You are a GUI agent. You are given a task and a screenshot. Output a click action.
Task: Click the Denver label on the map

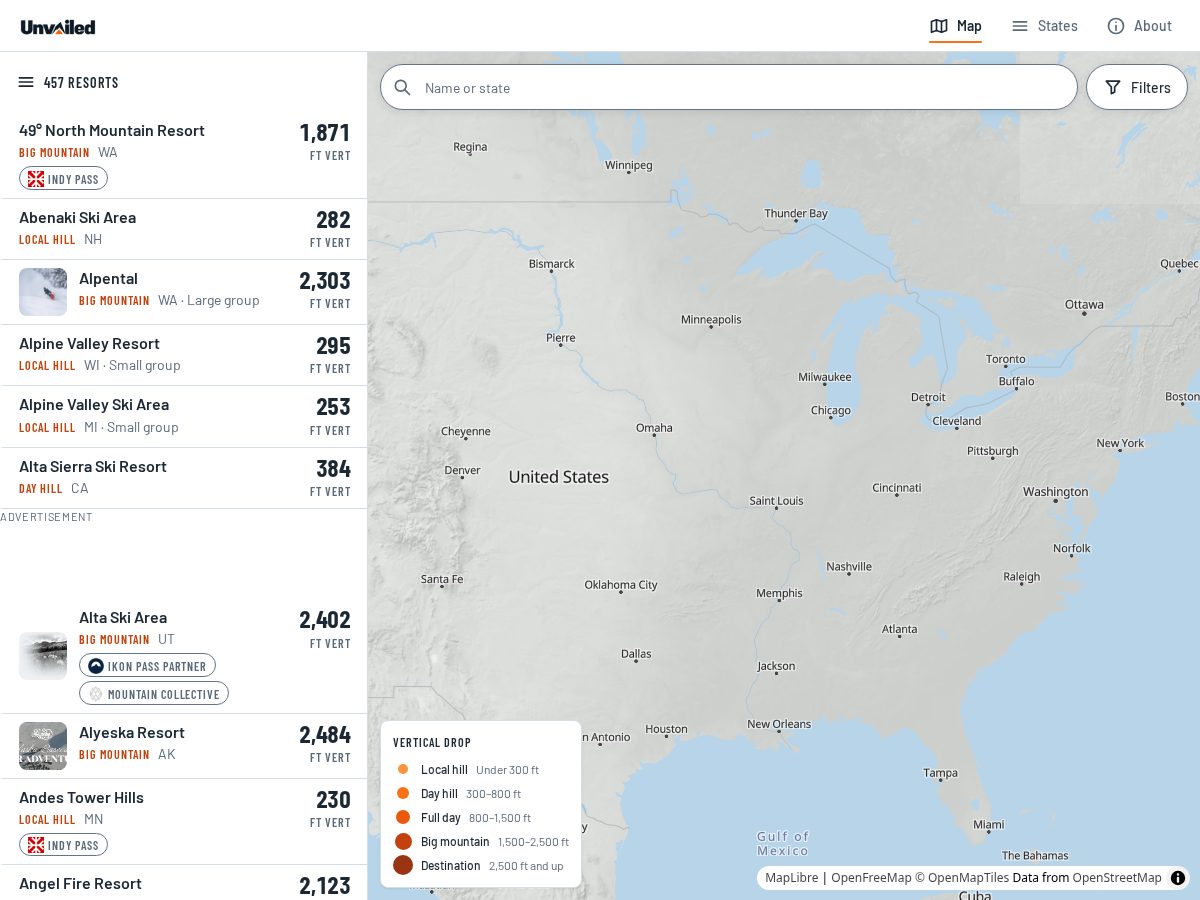click(462, 470)
